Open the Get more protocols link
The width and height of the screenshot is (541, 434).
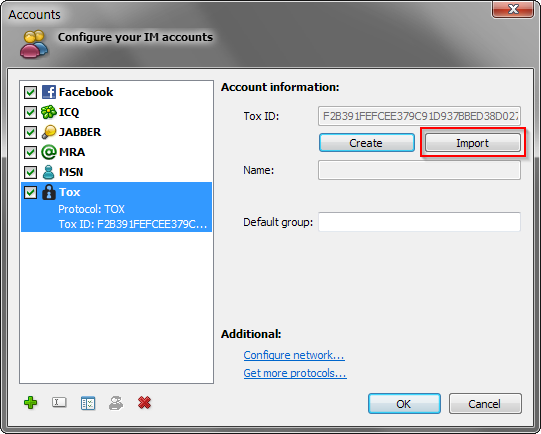click(295, 373)
